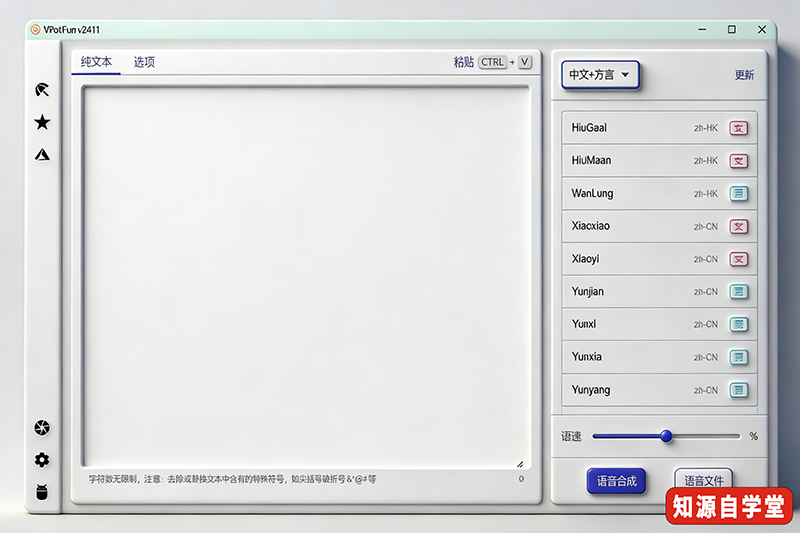Click the zh-CN label in Yunyang row

tap(706, 390)
